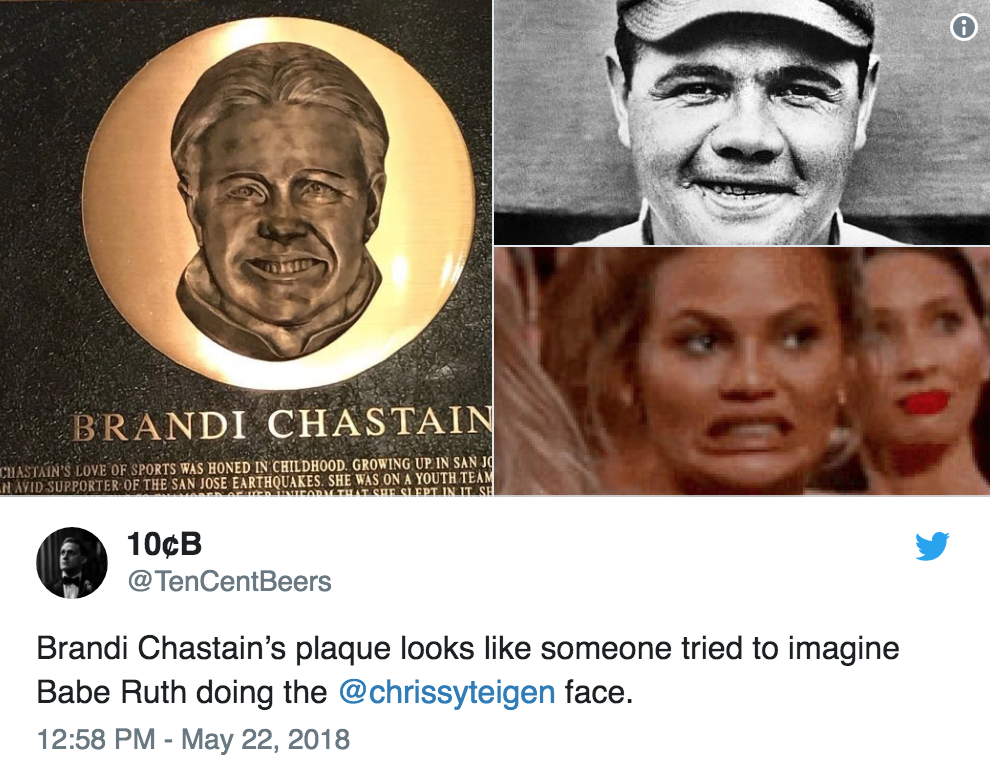Click the tweet text about plaque
990x768 pixels.
click(467, 670)
